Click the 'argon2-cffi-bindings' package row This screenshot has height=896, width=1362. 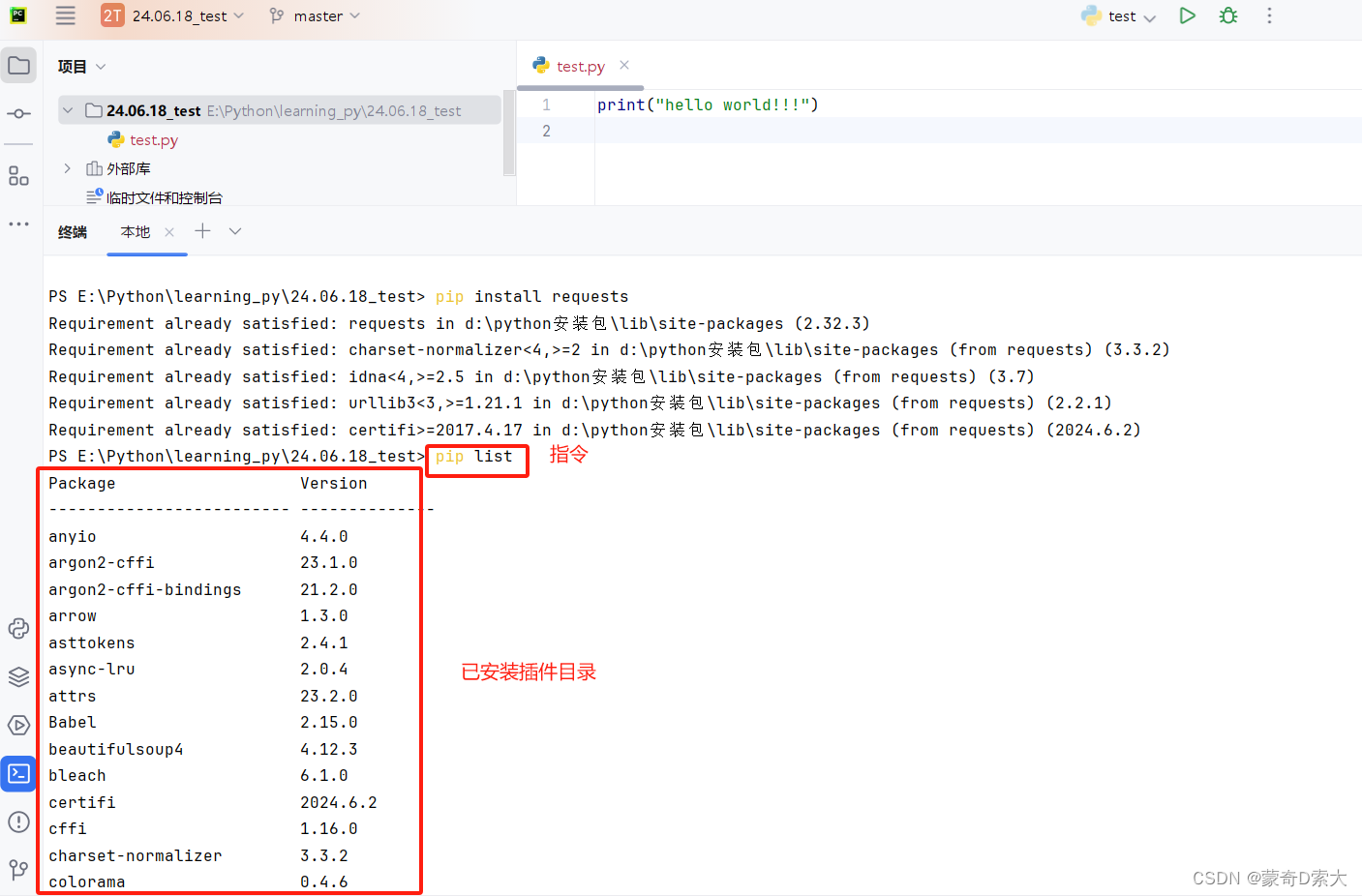[203, 589]
